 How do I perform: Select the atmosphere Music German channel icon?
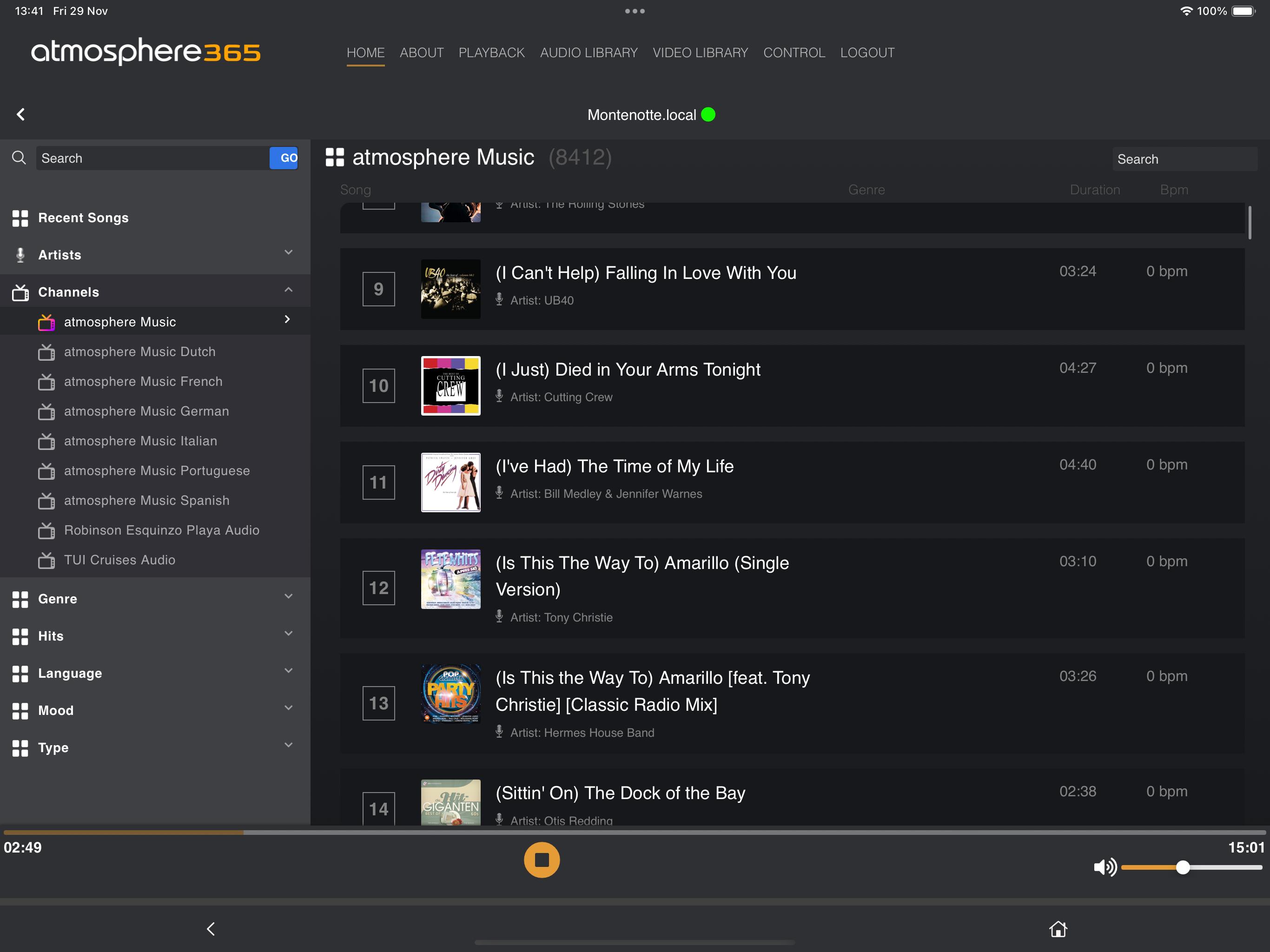pyautogui.click(x=46, y=412)
